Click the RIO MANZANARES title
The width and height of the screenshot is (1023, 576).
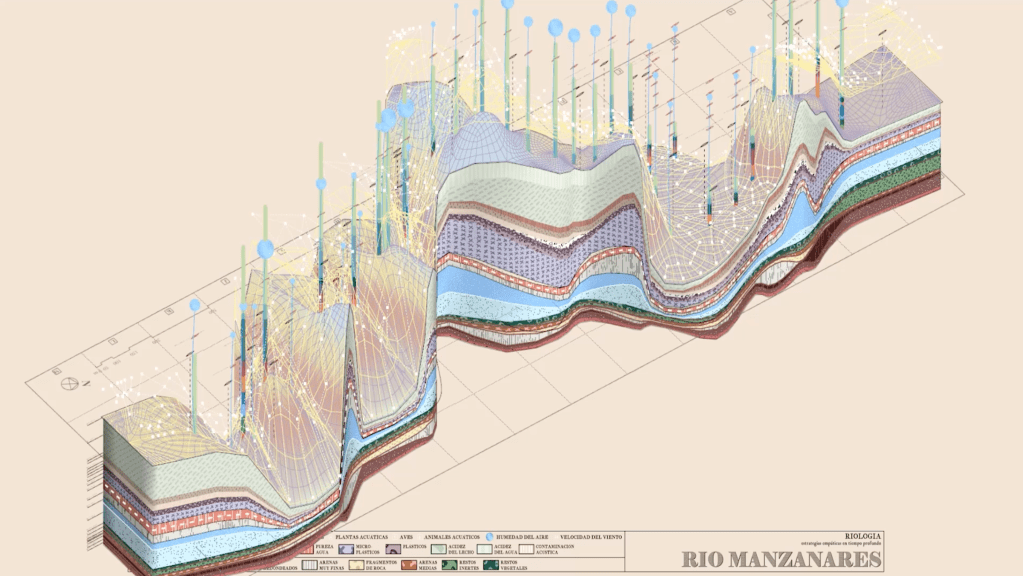(x=782, y=559)
